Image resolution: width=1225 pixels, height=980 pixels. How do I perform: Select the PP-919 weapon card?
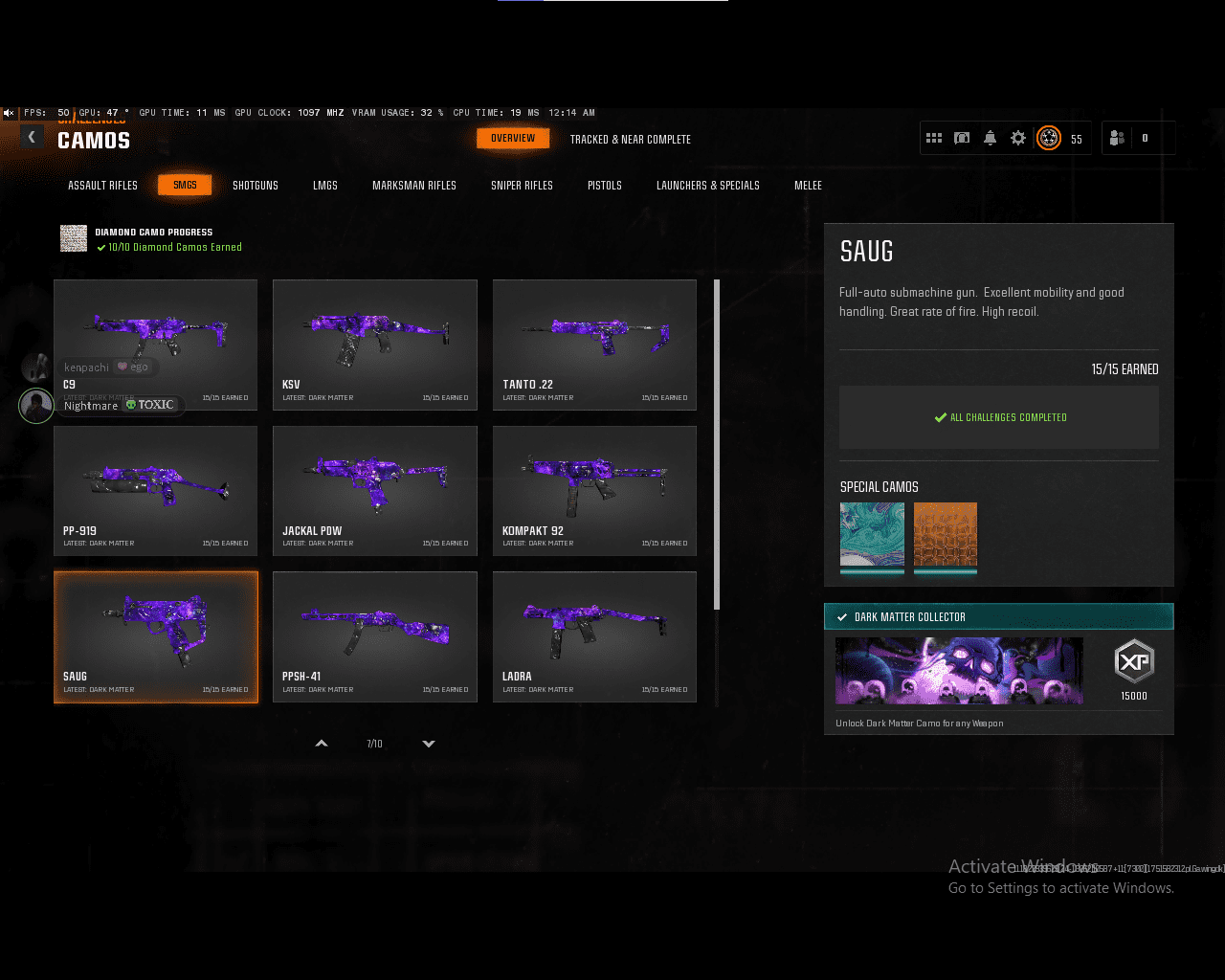pyautogui.click(x=156, y=491)
